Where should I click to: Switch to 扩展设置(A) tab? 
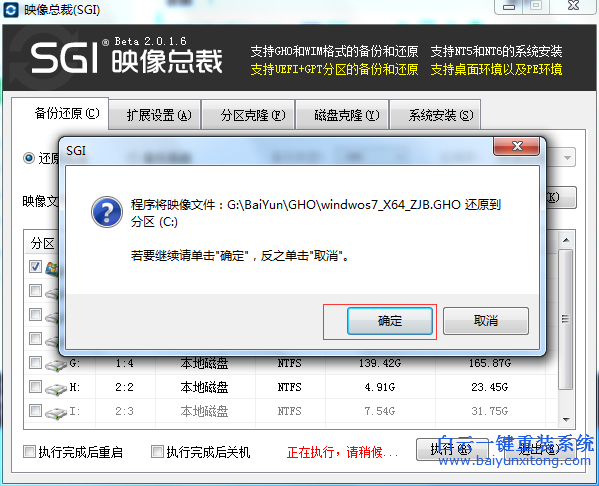click(x=155, y=115)
